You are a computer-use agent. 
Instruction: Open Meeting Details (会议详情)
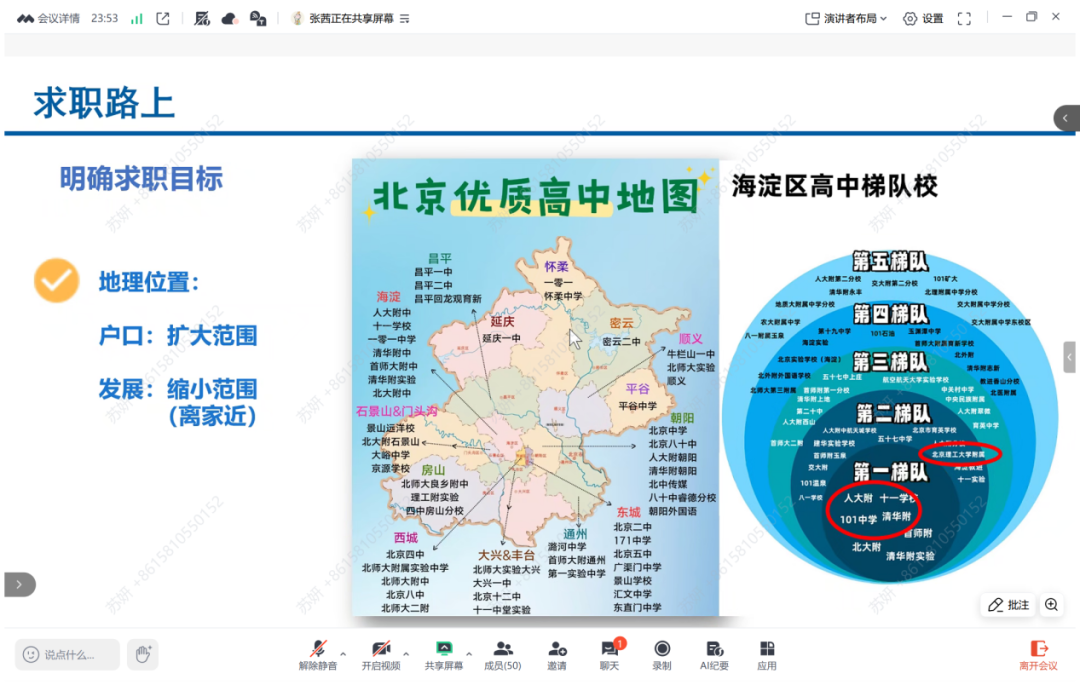click(x=54, y=18)
